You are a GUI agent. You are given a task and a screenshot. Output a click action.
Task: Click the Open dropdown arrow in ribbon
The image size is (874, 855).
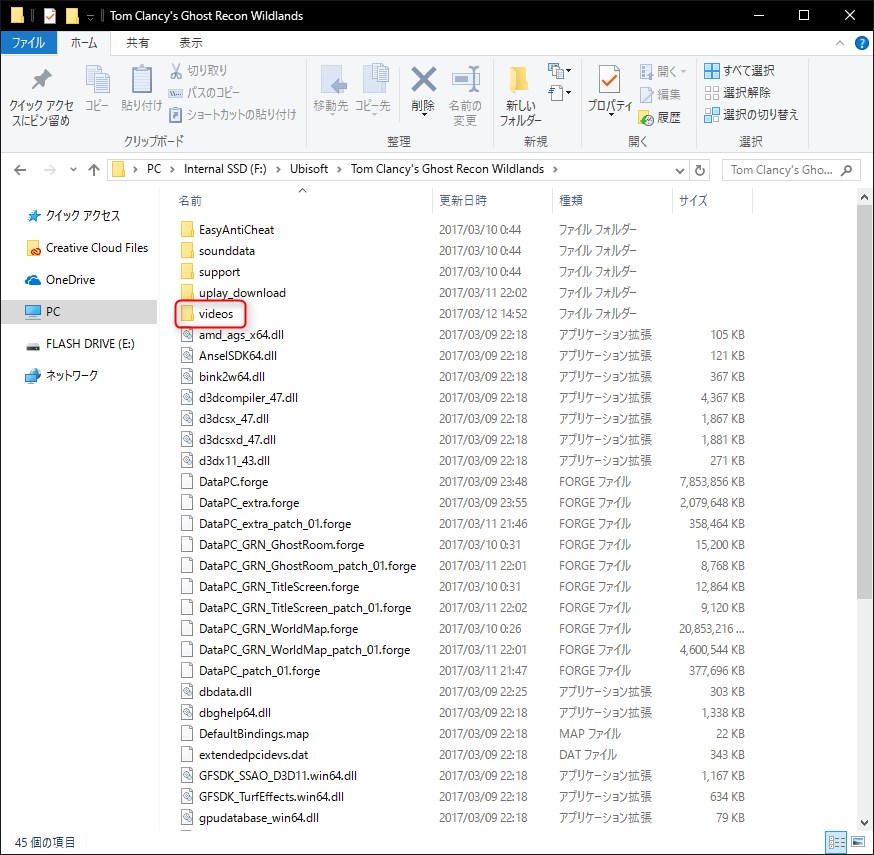[x=683, y=71]
